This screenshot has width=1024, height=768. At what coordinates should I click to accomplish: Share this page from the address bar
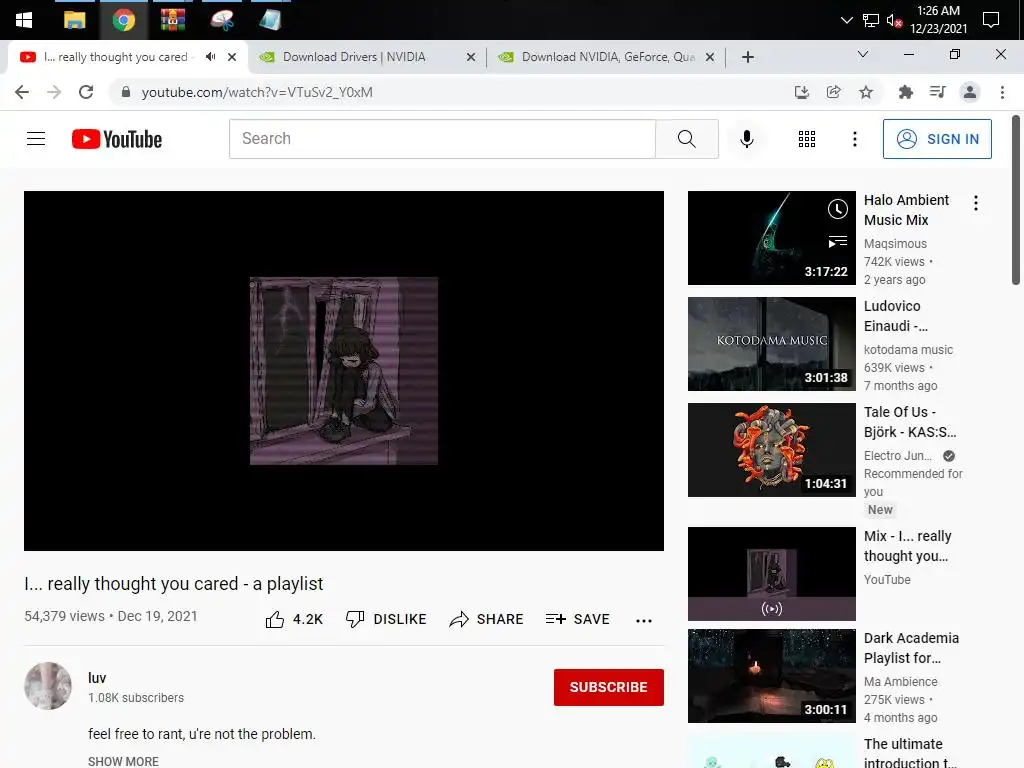[833, 92]
